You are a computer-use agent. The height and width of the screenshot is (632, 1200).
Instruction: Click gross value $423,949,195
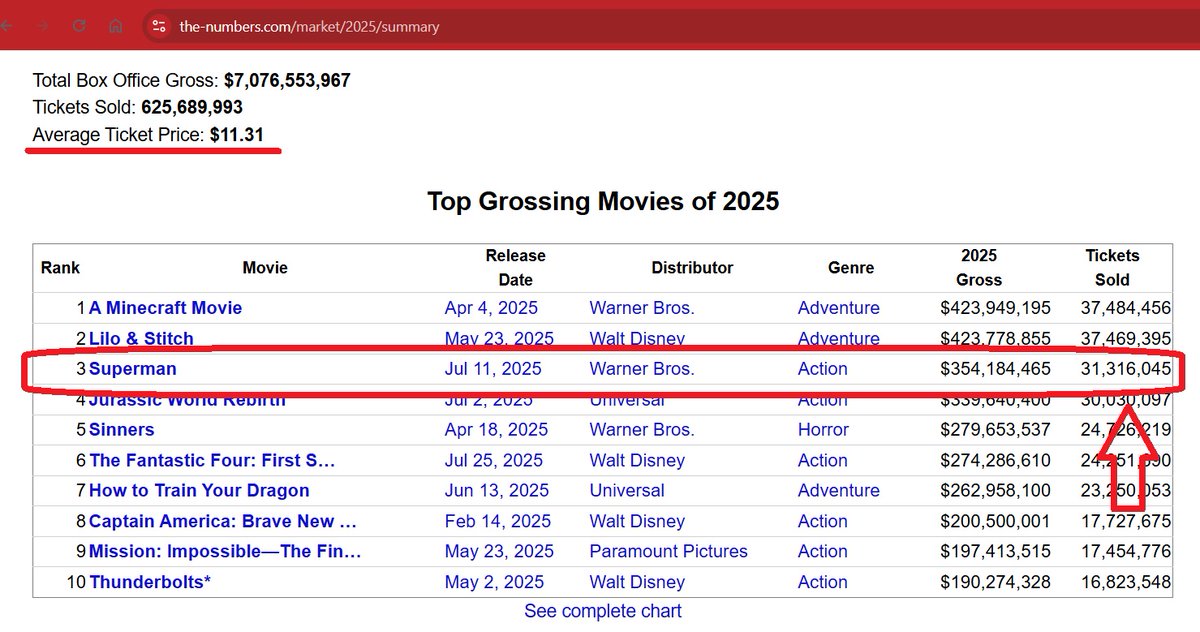point(995,308)
